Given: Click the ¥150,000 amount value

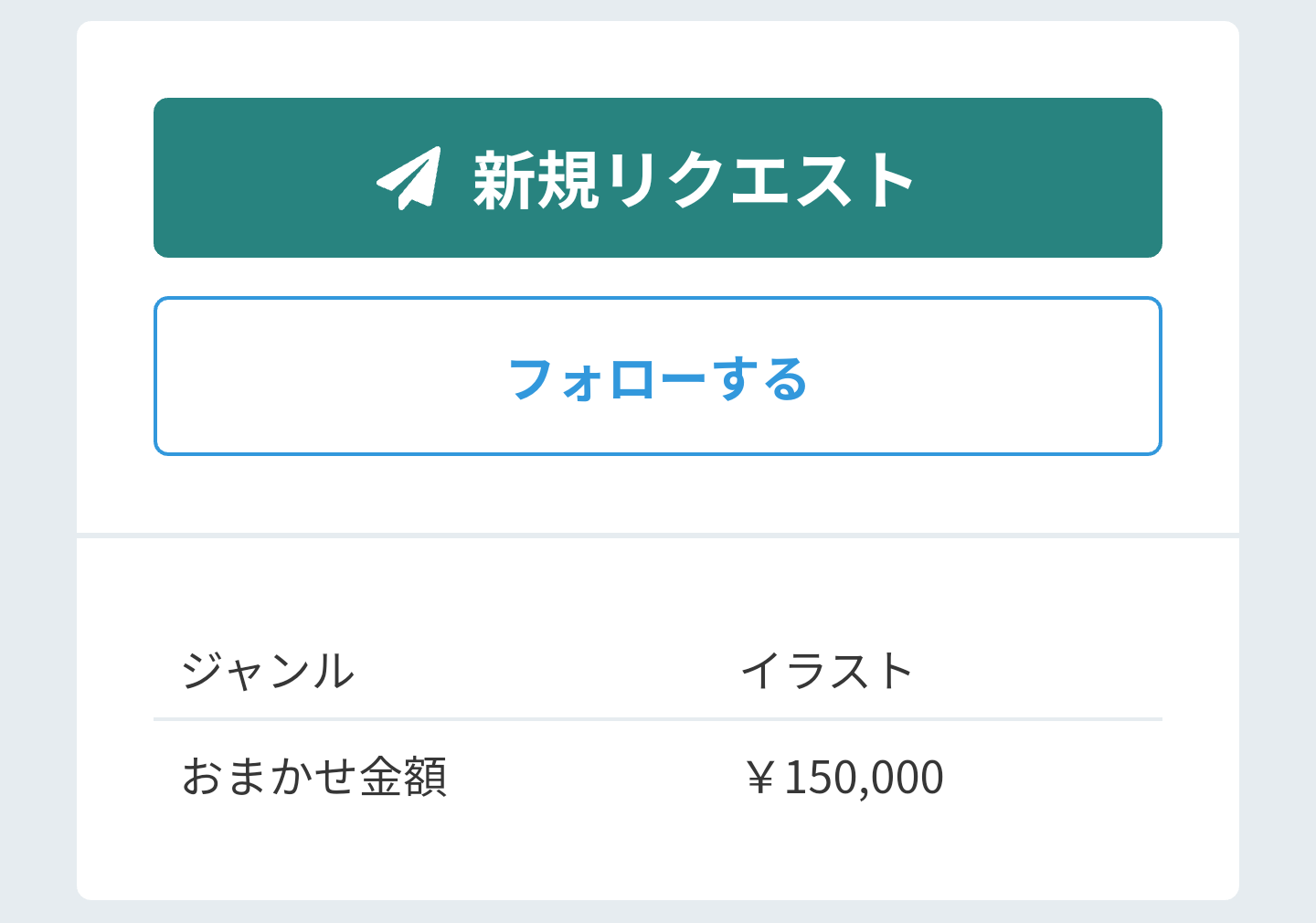Looking at the screenshot, I should tap(843, 778).
